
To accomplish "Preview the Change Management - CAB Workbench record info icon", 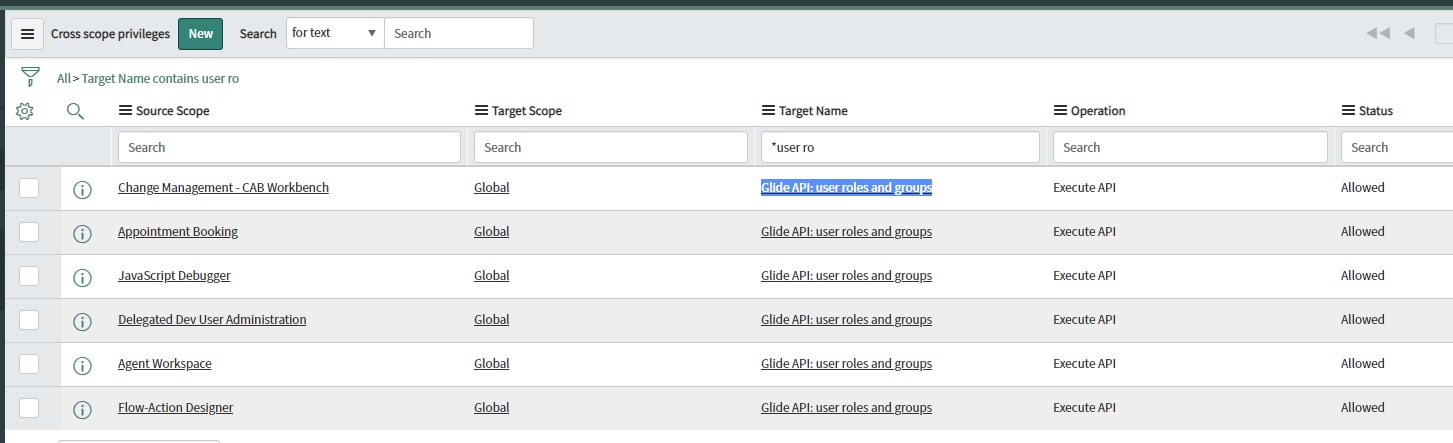I will pyautogui.click(x=83, y=189).
